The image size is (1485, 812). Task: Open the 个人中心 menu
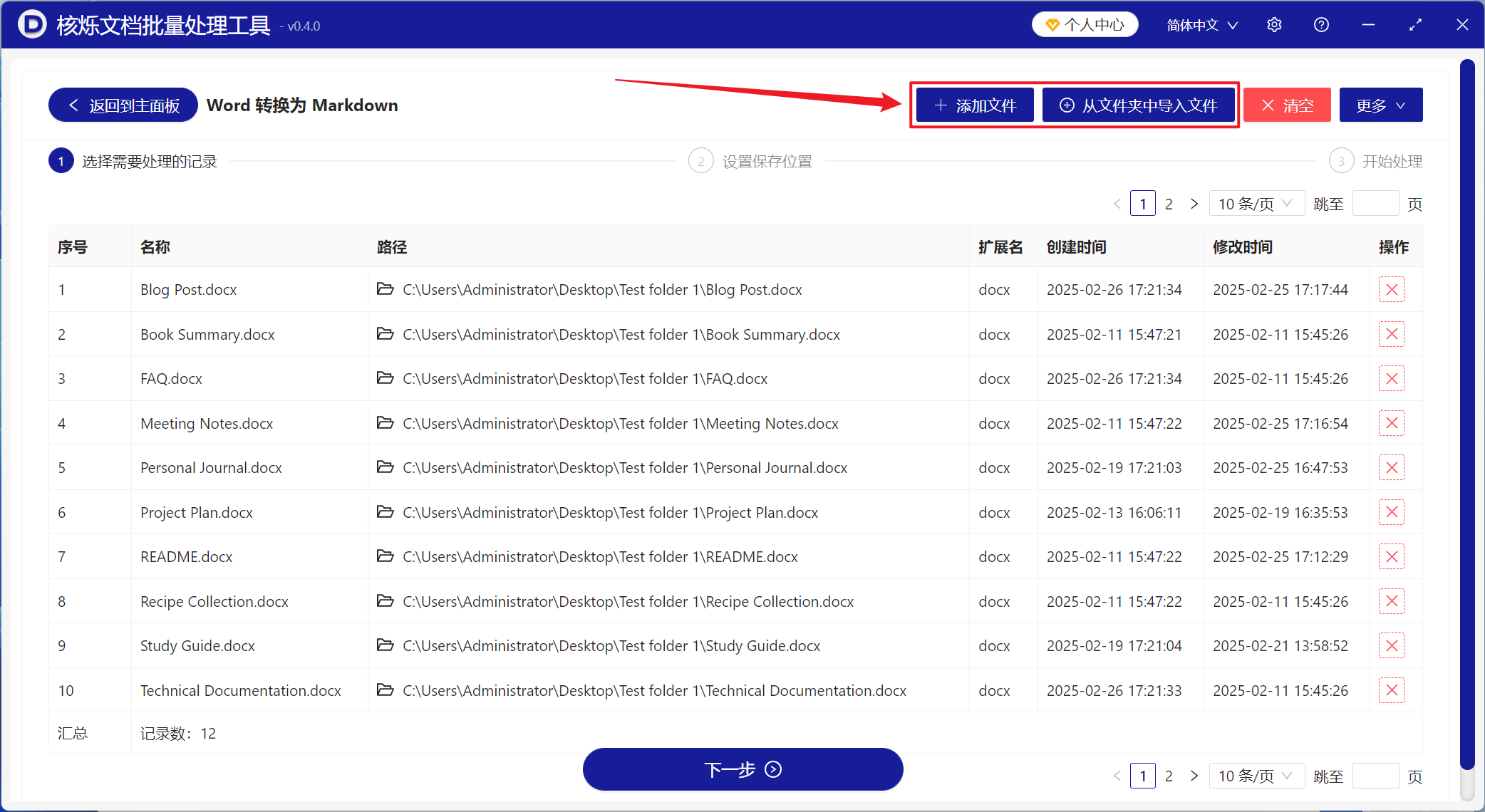1085,24
